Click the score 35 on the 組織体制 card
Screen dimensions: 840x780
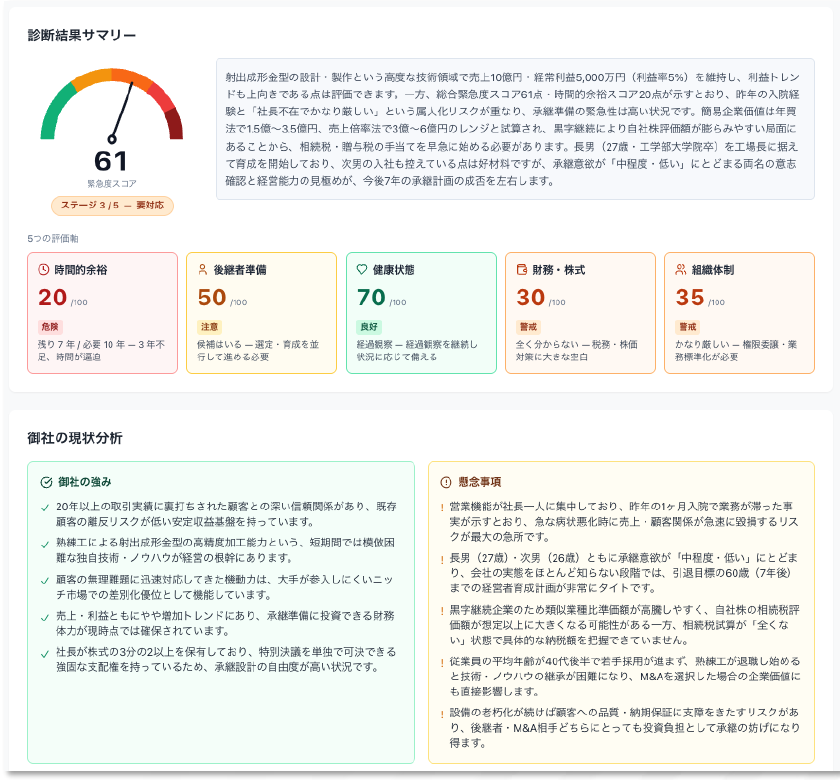[x=690, y=297]
